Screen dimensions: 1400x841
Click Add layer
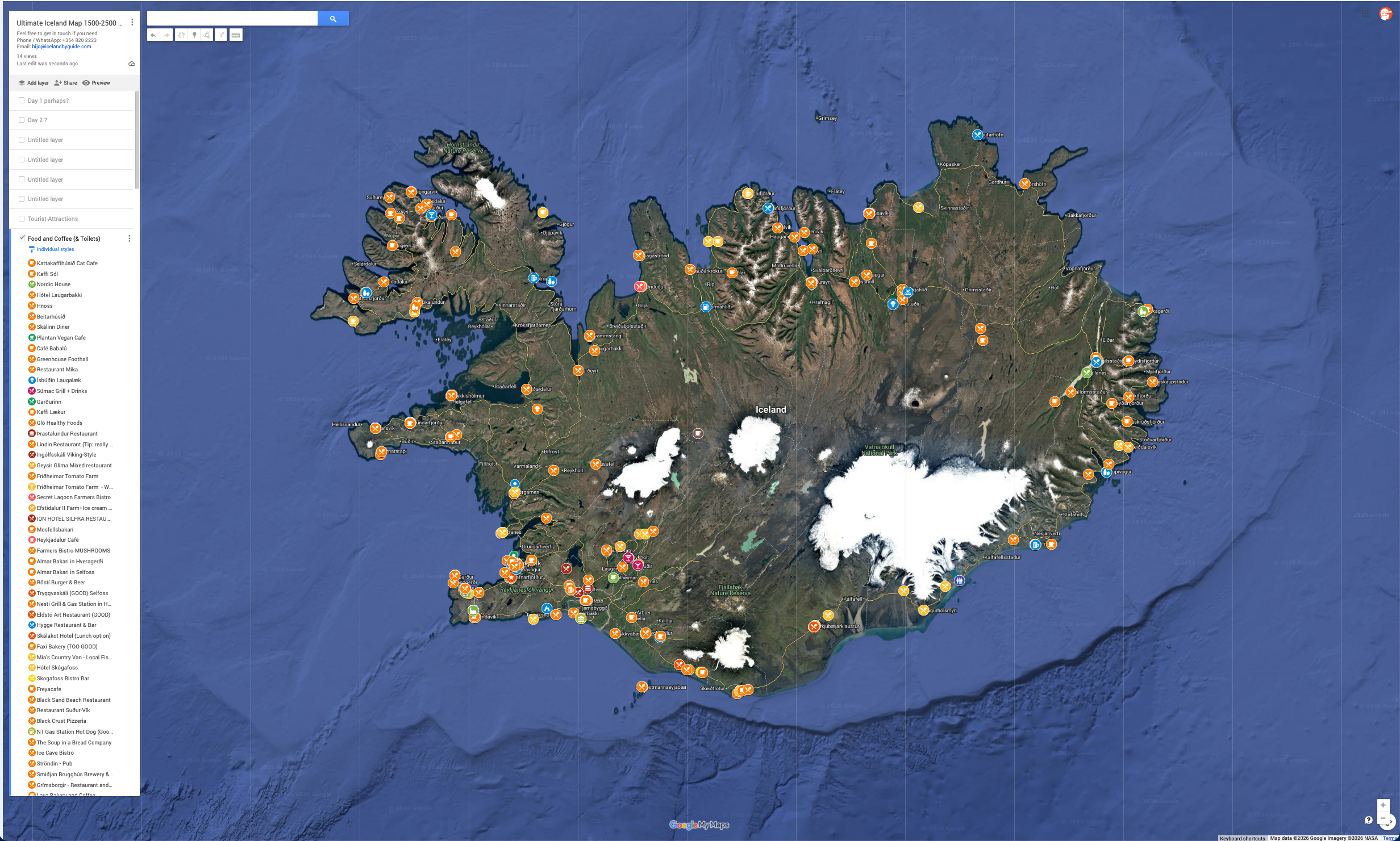click(x=34, y=83)
